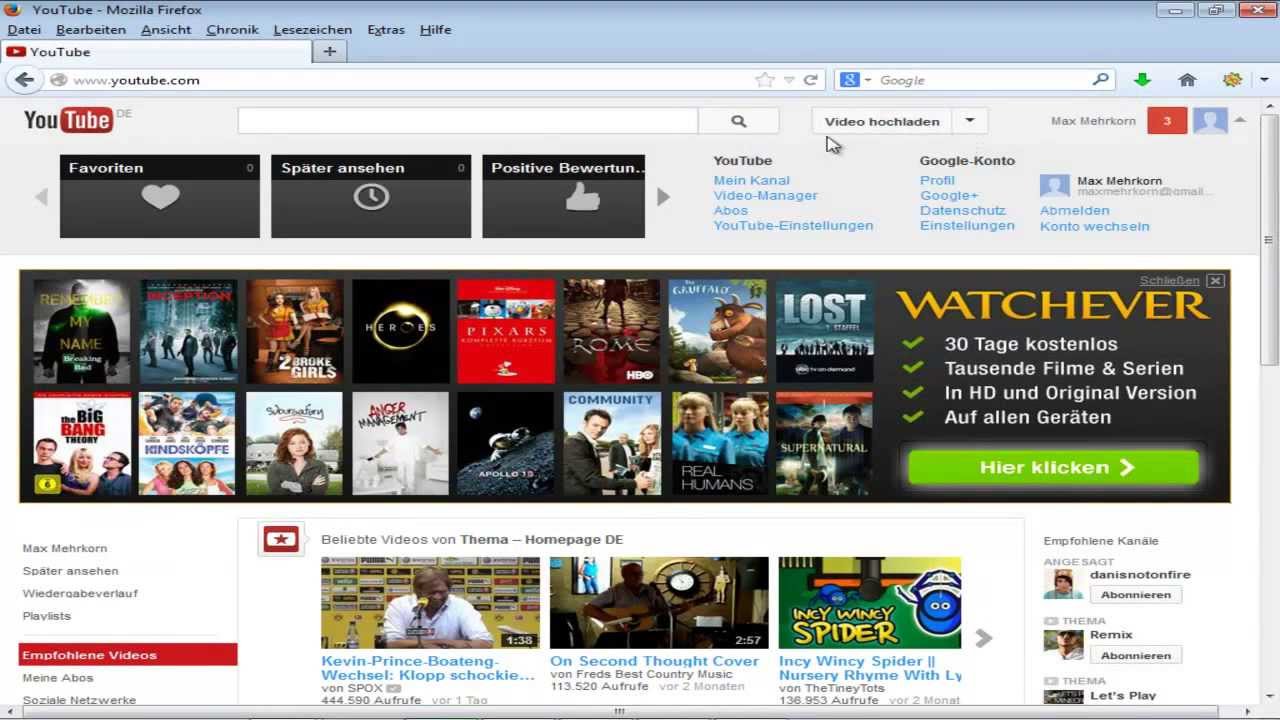Viewport: 1280px width, 720px height.
Task: Click Abmelden to sign out
Action: point(1074,211)
